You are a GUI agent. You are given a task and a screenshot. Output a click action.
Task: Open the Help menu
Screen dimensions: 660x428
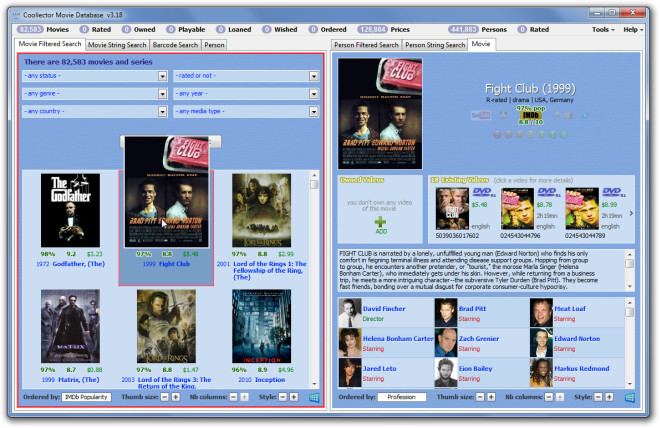click(633, 29)
